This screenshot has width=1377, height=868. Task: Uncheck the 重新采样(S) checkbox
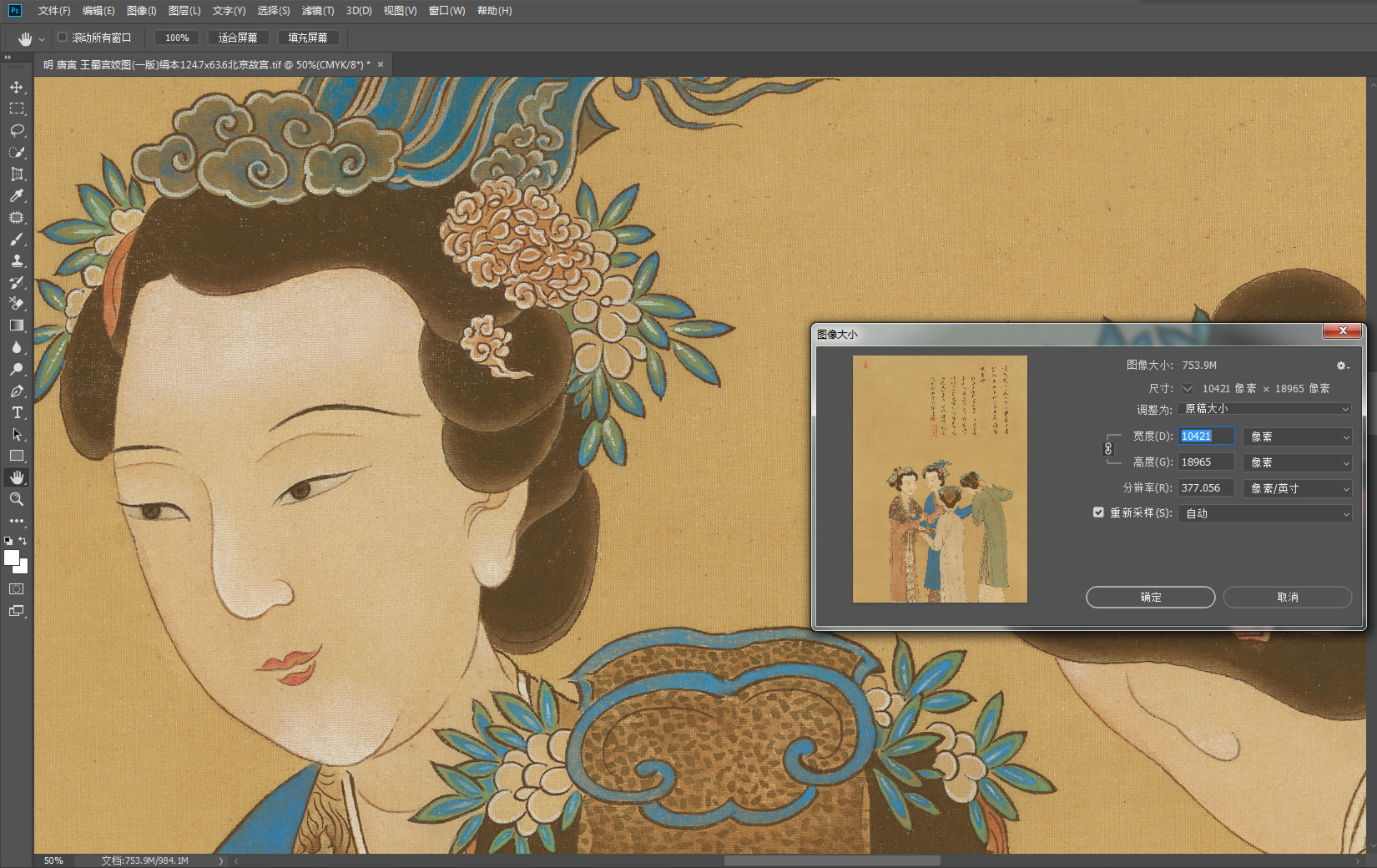(x=1098, y=512)
